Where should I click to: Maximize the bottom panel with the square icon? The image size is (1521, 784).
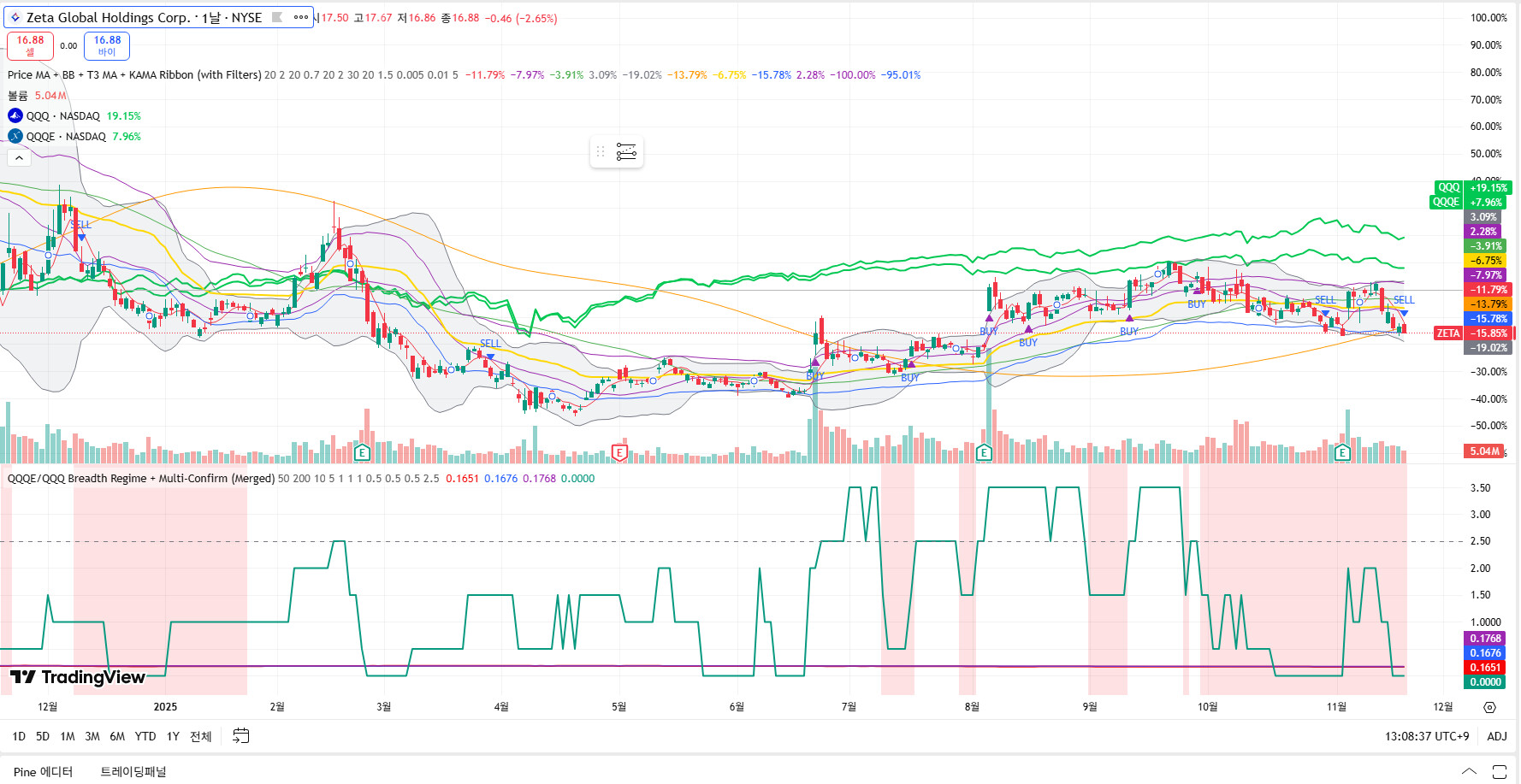pos(1499,772)
